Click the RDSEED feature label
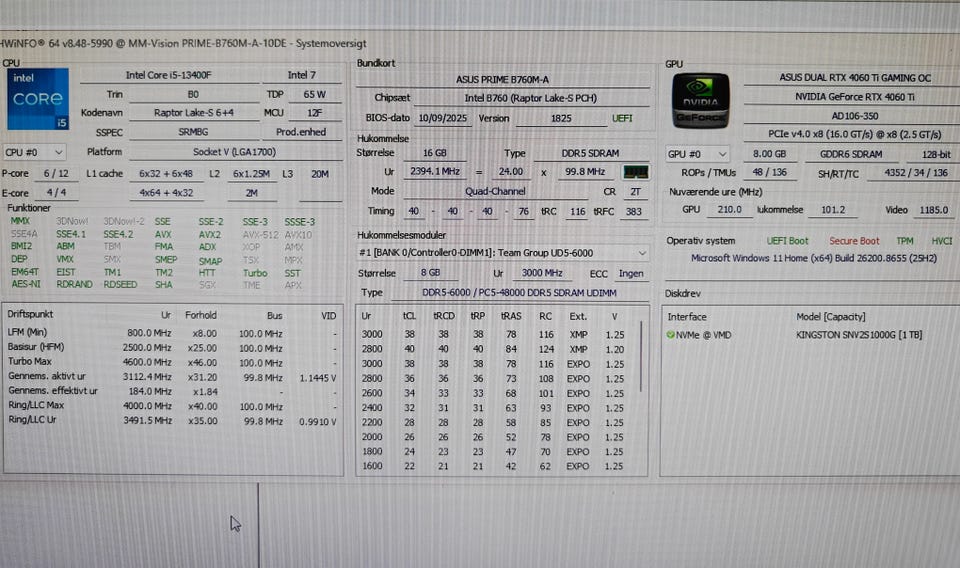Image resolution: width=960 pixels, height=568 pixels. [x=120, y=284]
